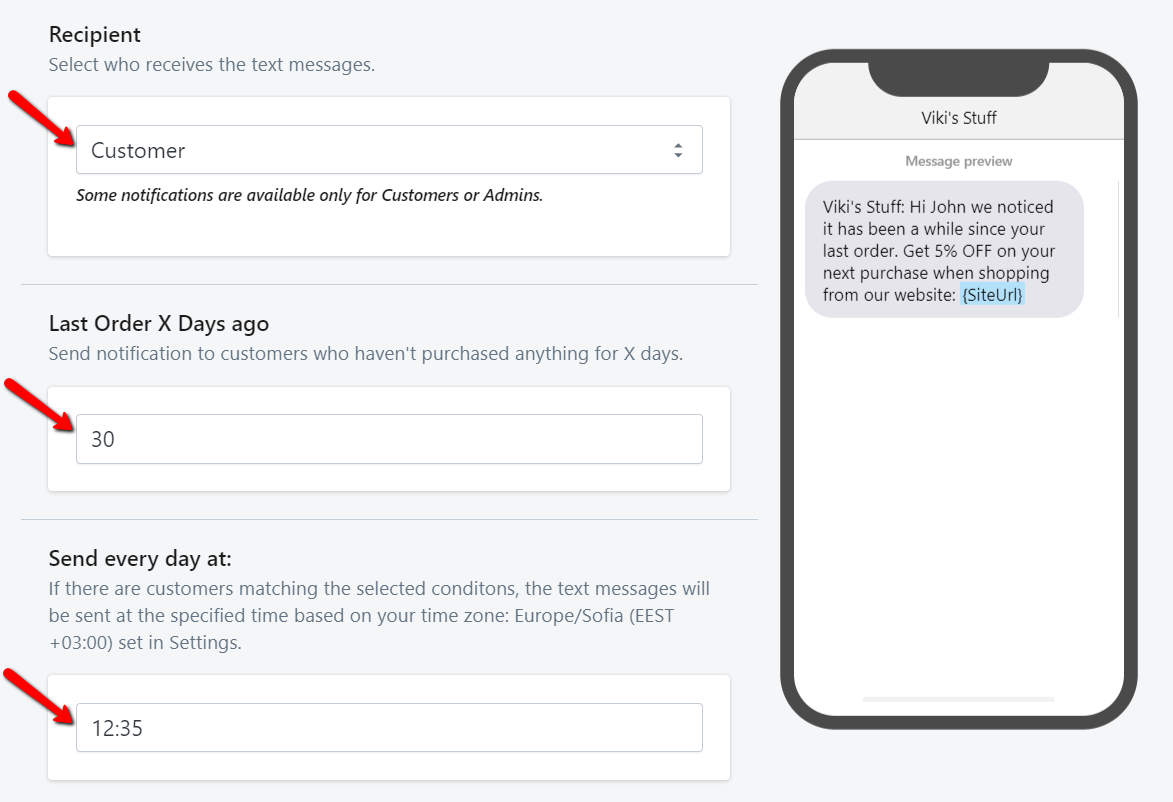Click the text Select who receives the text messages

pos(212,65)
